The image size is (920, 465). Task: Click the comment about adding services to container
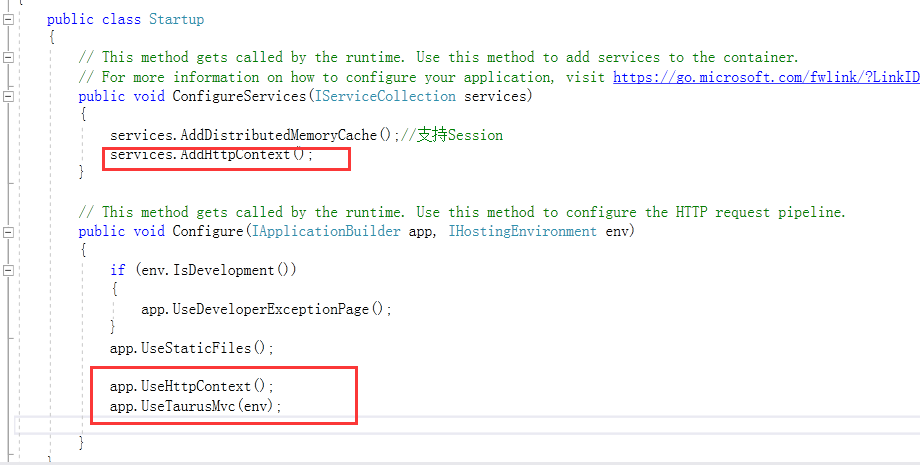(439, 57)
